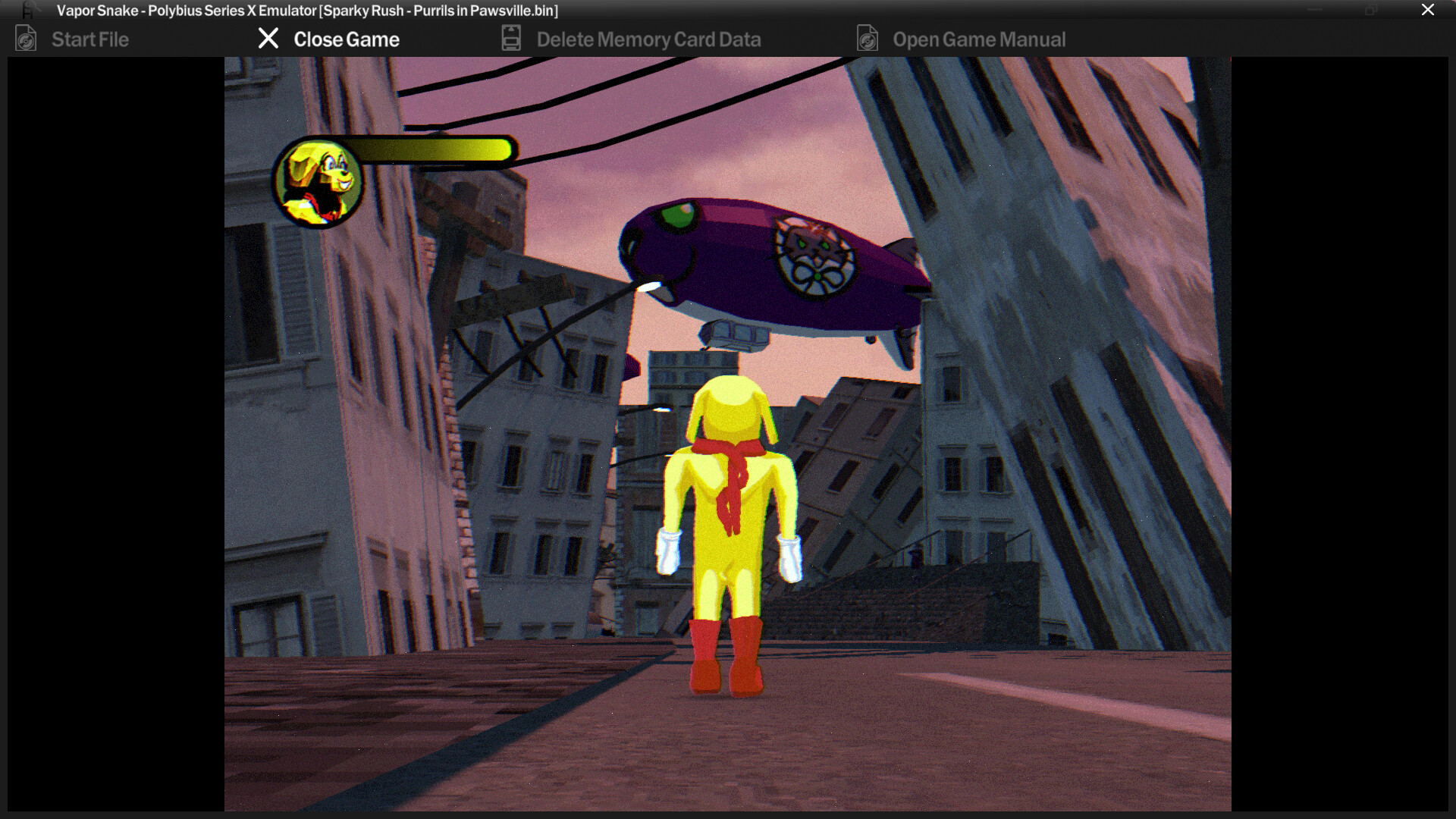Close the emulator window

point(1427,10)
